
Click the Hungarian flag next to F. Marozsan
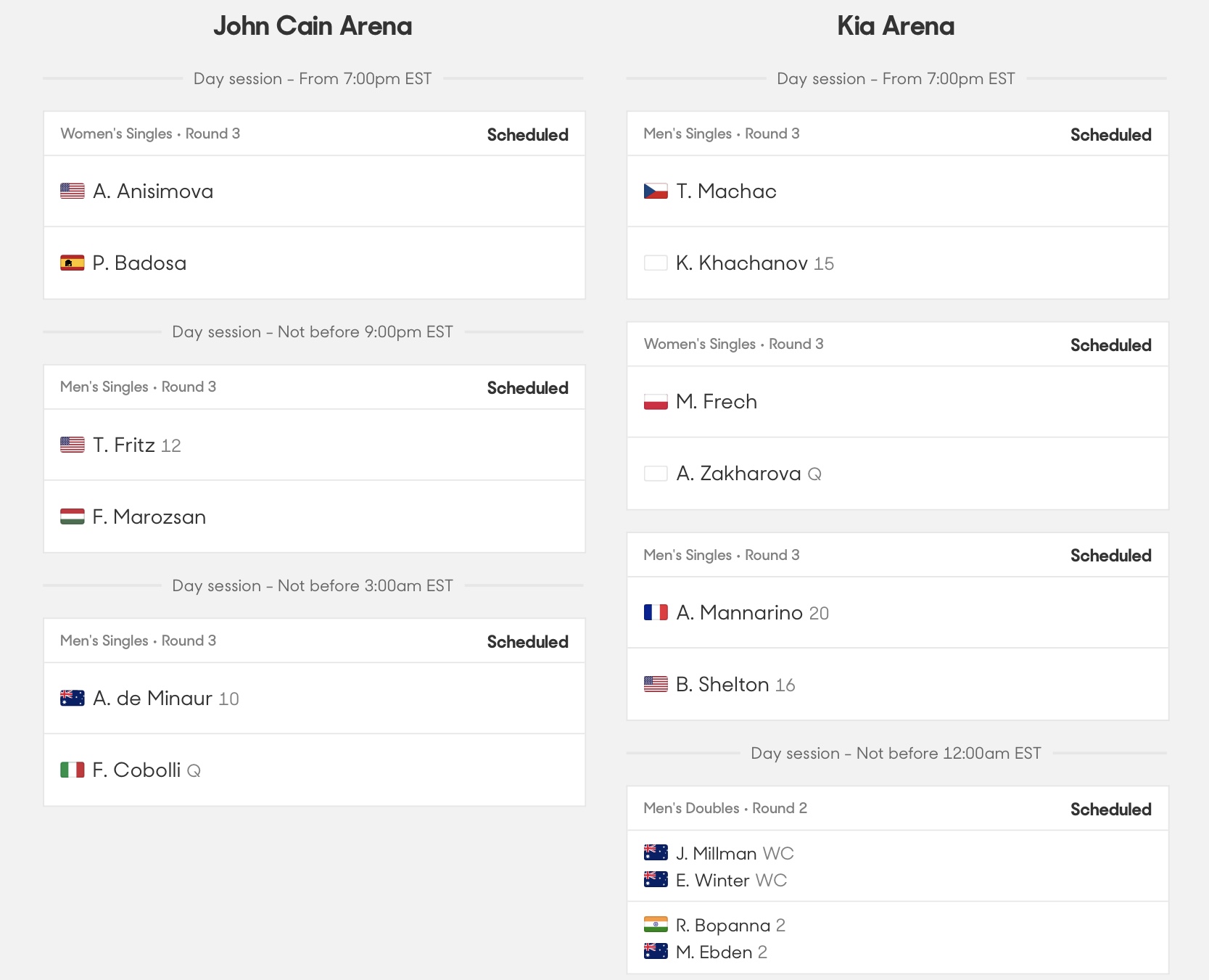73,516
